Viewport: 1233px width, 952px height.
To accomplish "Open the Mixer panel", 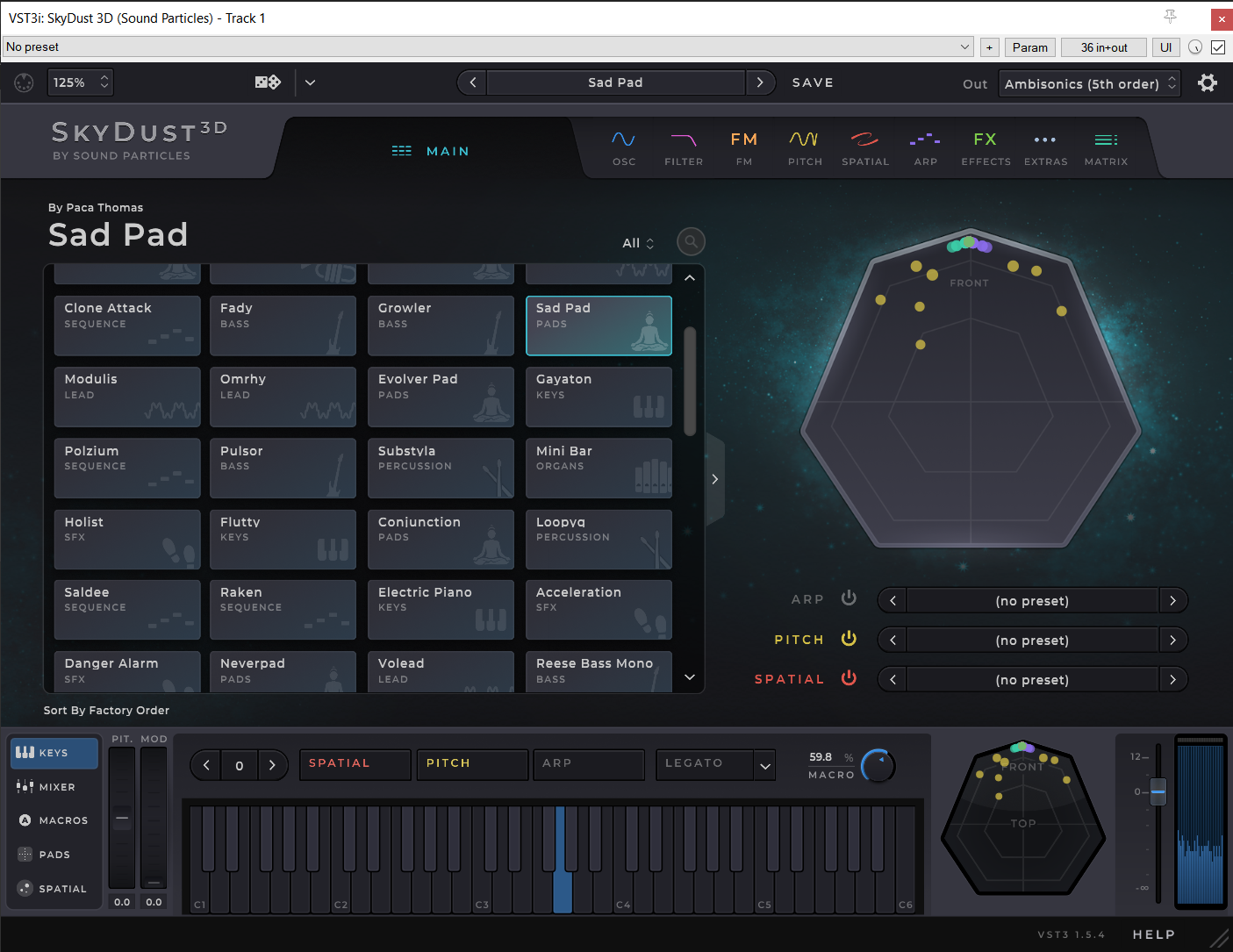I will pos(54,786).
